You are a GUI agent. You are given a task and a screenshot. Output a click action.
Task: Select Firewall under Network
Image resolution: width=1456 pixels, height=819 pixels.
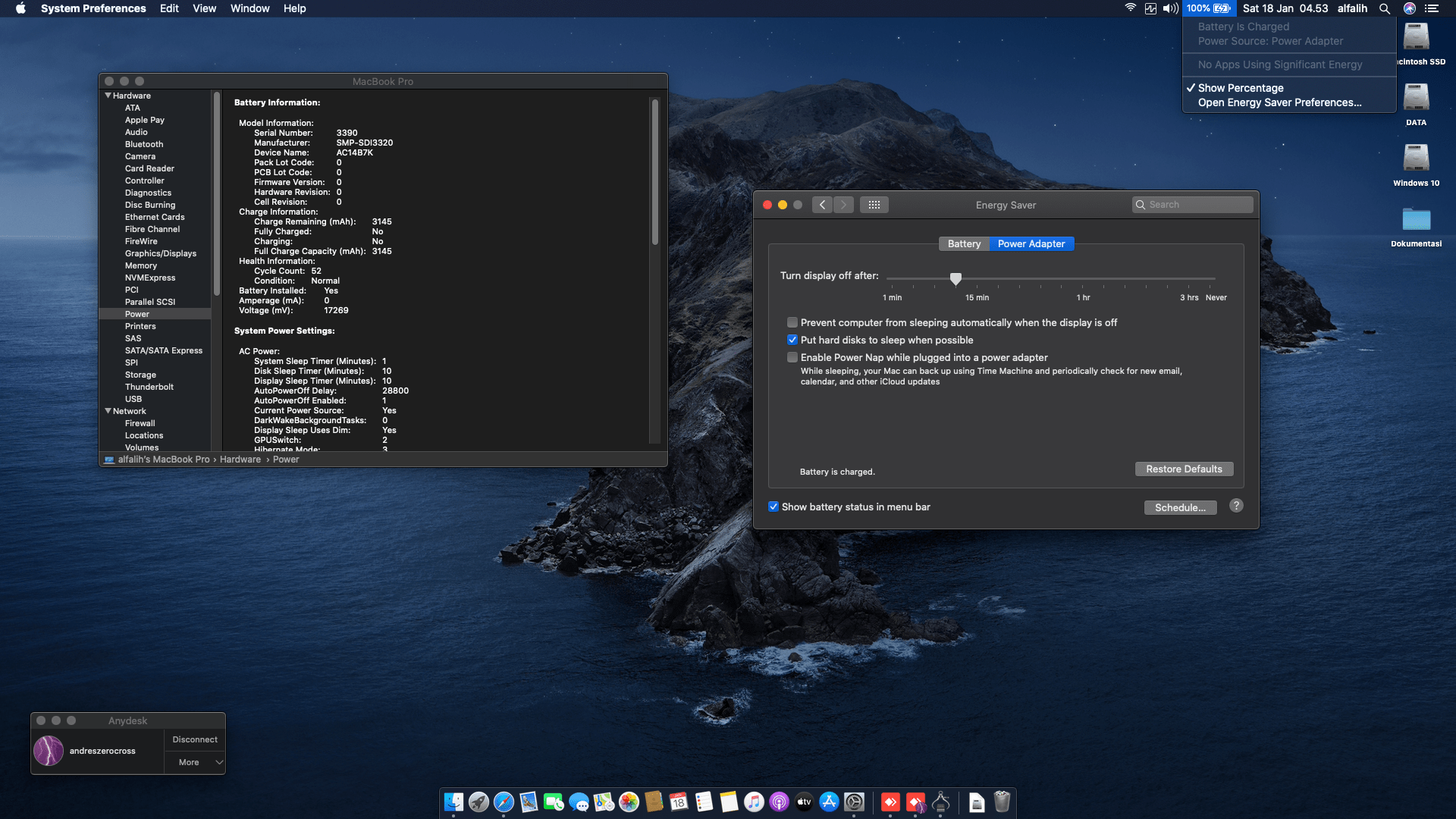click(x=140, y=423)
